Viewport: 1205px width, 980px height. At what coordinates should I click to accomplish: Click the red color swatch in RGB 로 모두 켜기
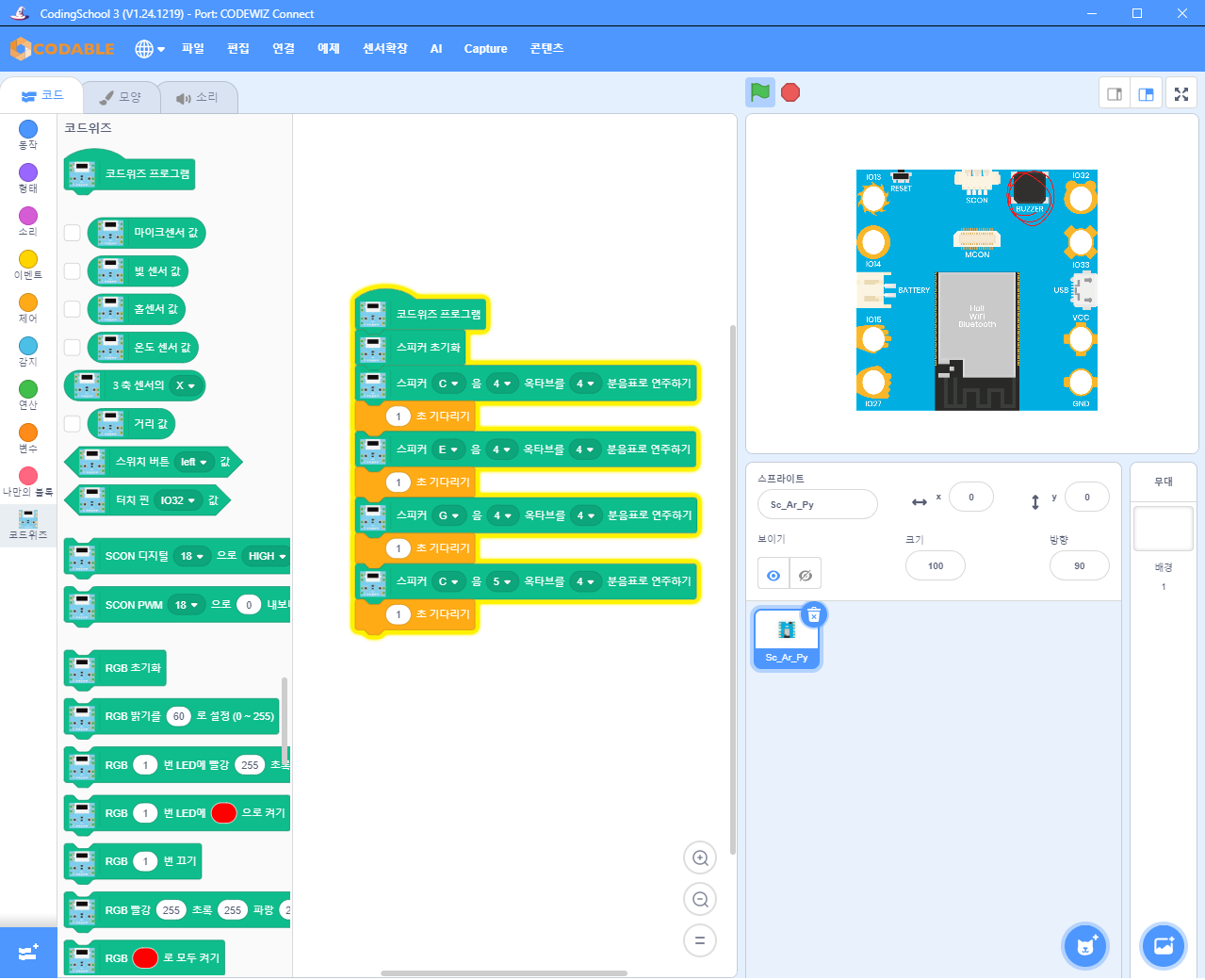(x=145, y=958)
